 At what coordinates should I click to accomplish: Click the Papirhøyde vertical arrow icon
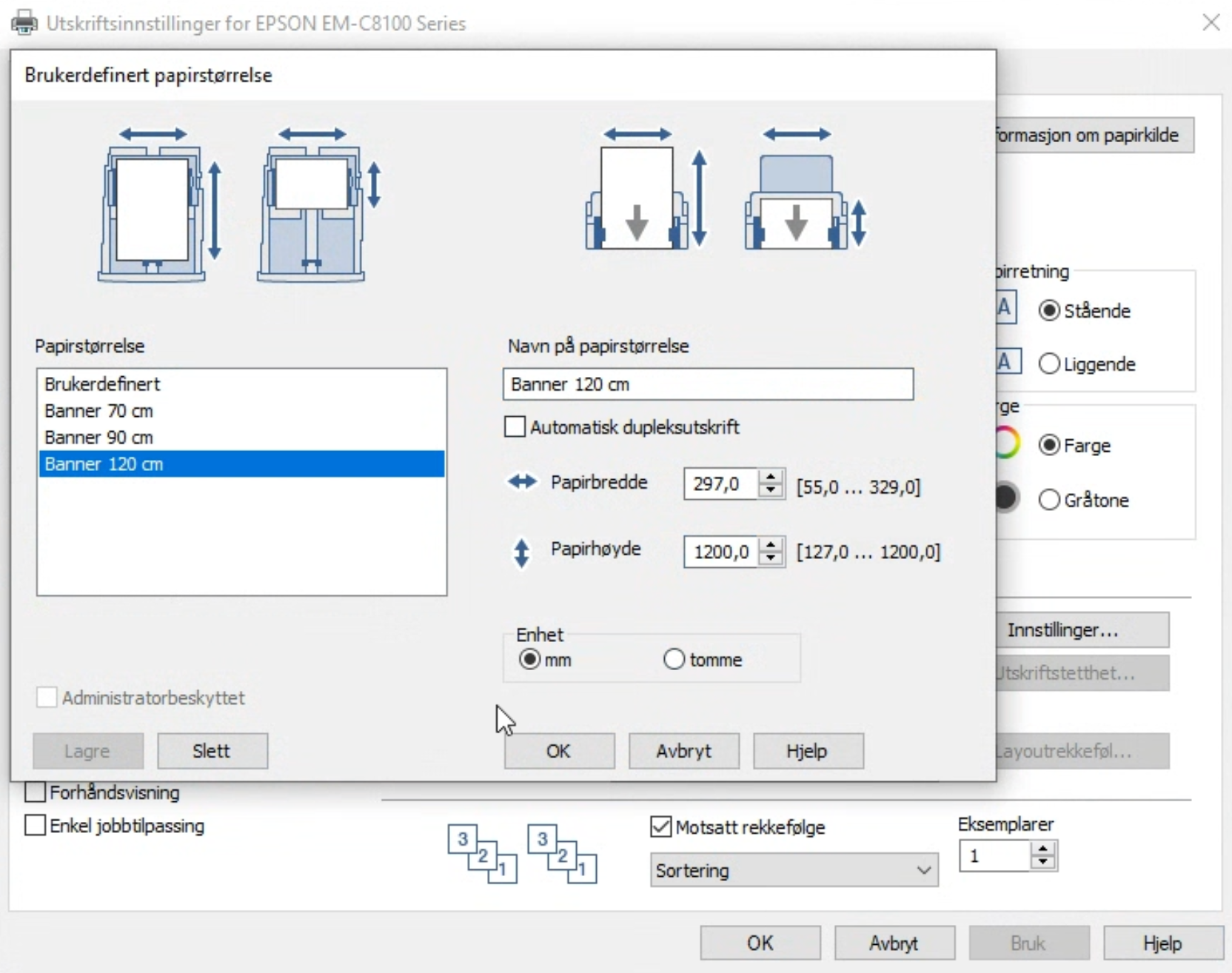tap(522, 552)
